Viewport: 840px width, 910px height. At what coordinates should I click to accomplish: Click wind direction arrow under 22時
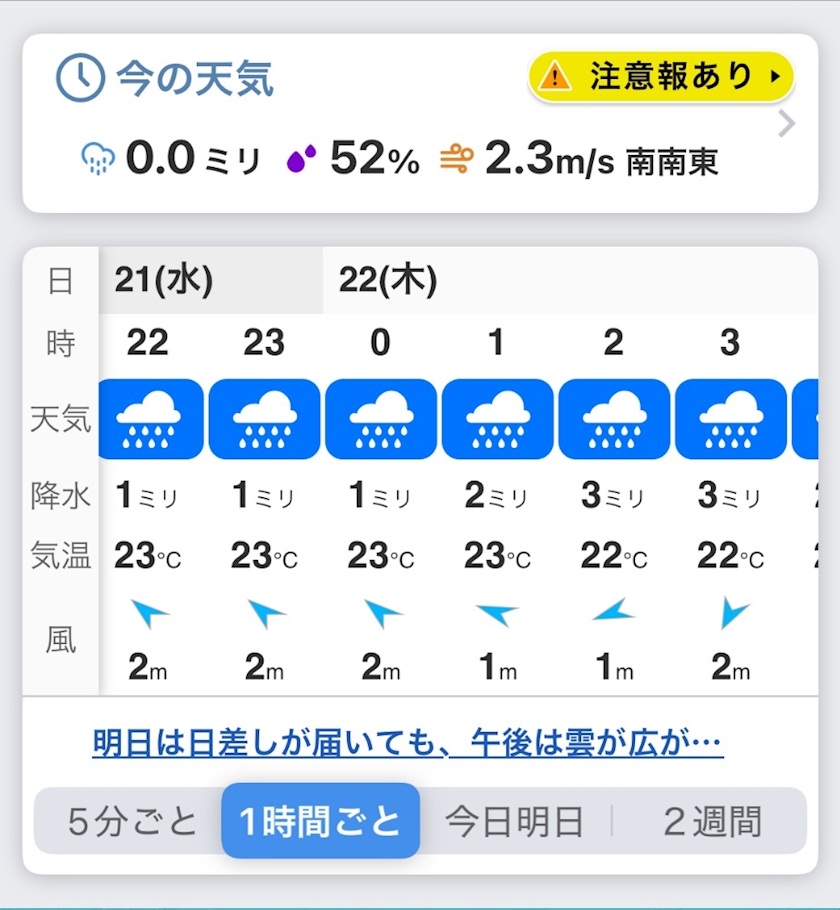tap(150, 613)
